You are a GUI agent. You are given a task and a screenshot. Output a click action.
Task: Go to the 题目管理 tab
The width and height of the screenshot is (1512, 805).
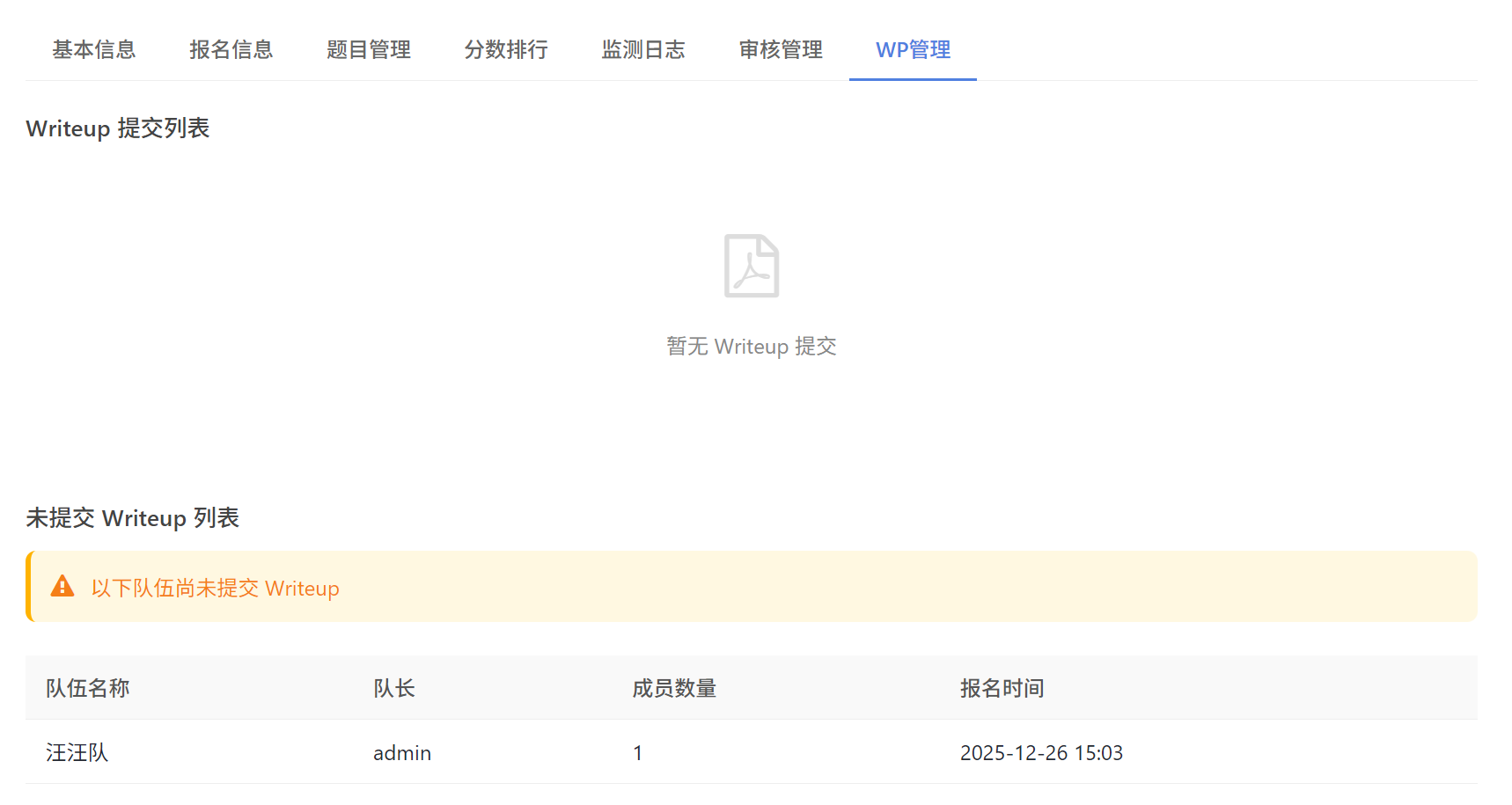(x=368, y=50)
